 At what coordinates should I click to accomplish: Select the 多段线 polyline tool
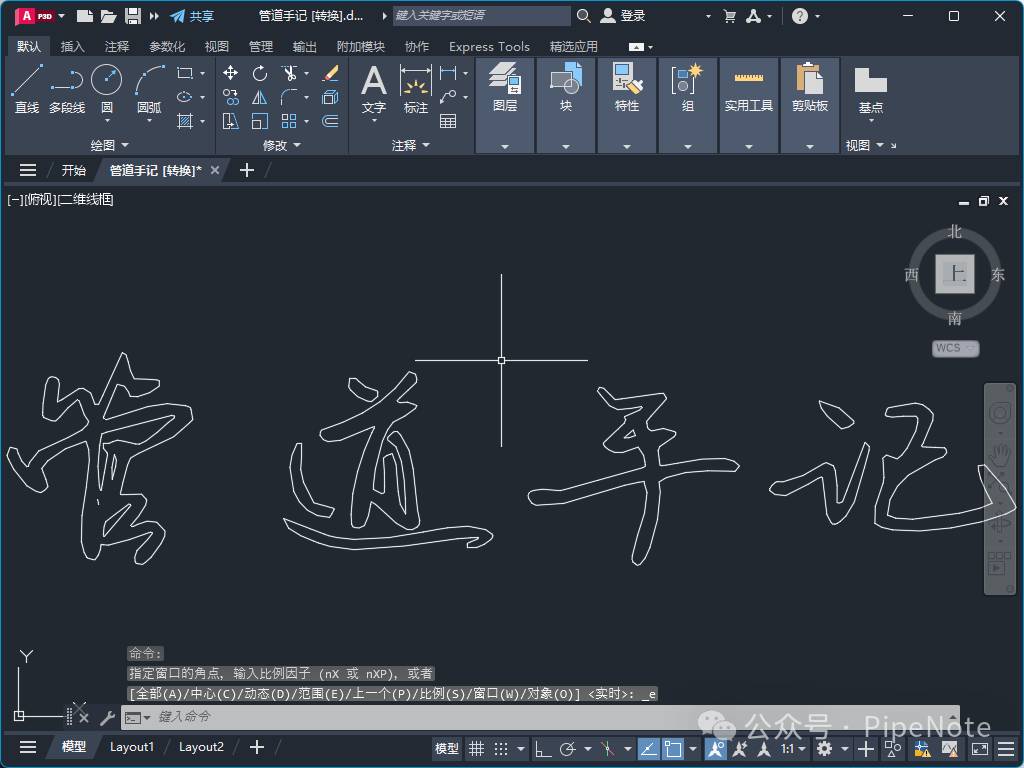(x=67, y=88)
